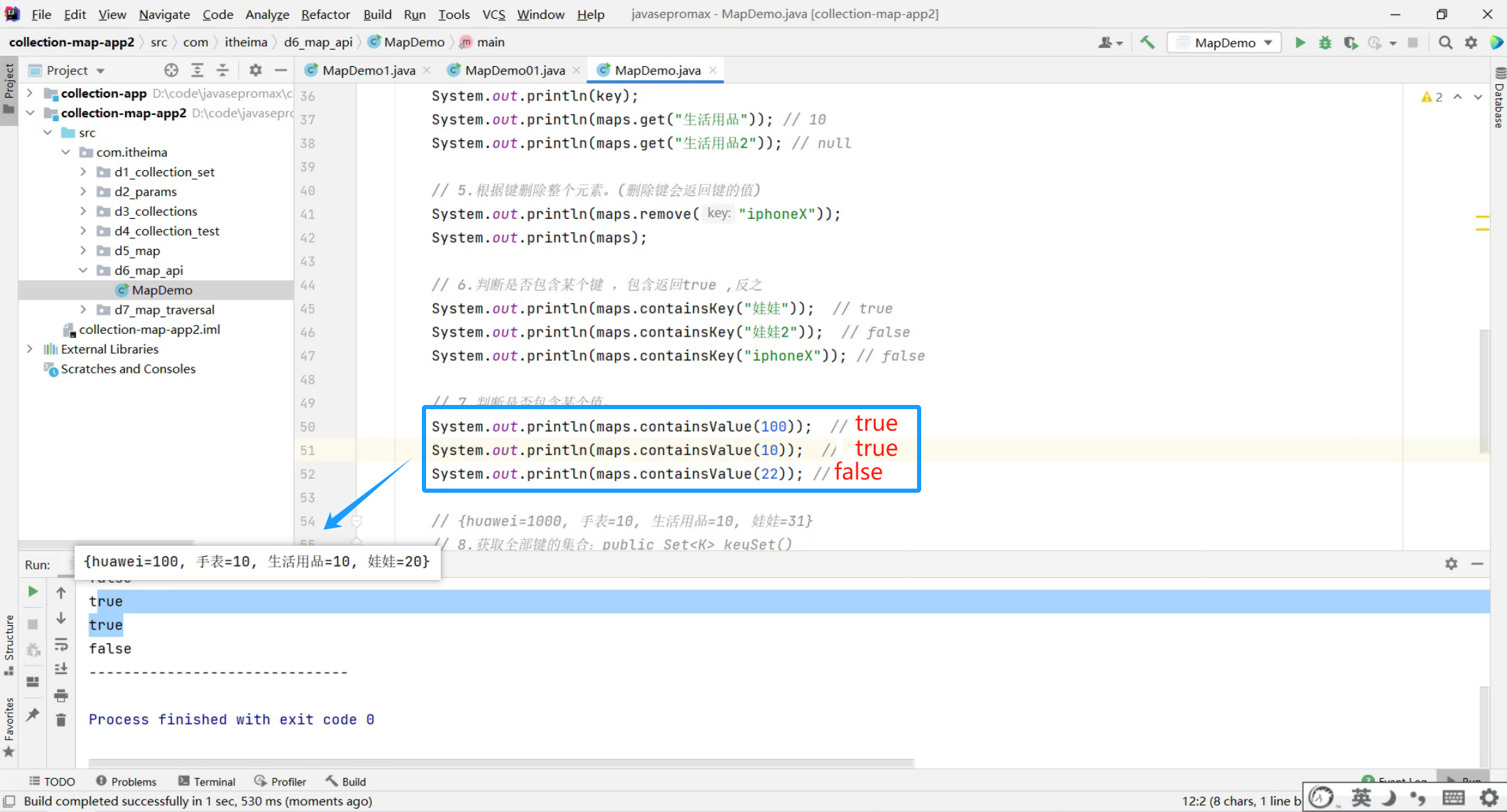Click the Run console horizontal scrollbar

point(501,763)
